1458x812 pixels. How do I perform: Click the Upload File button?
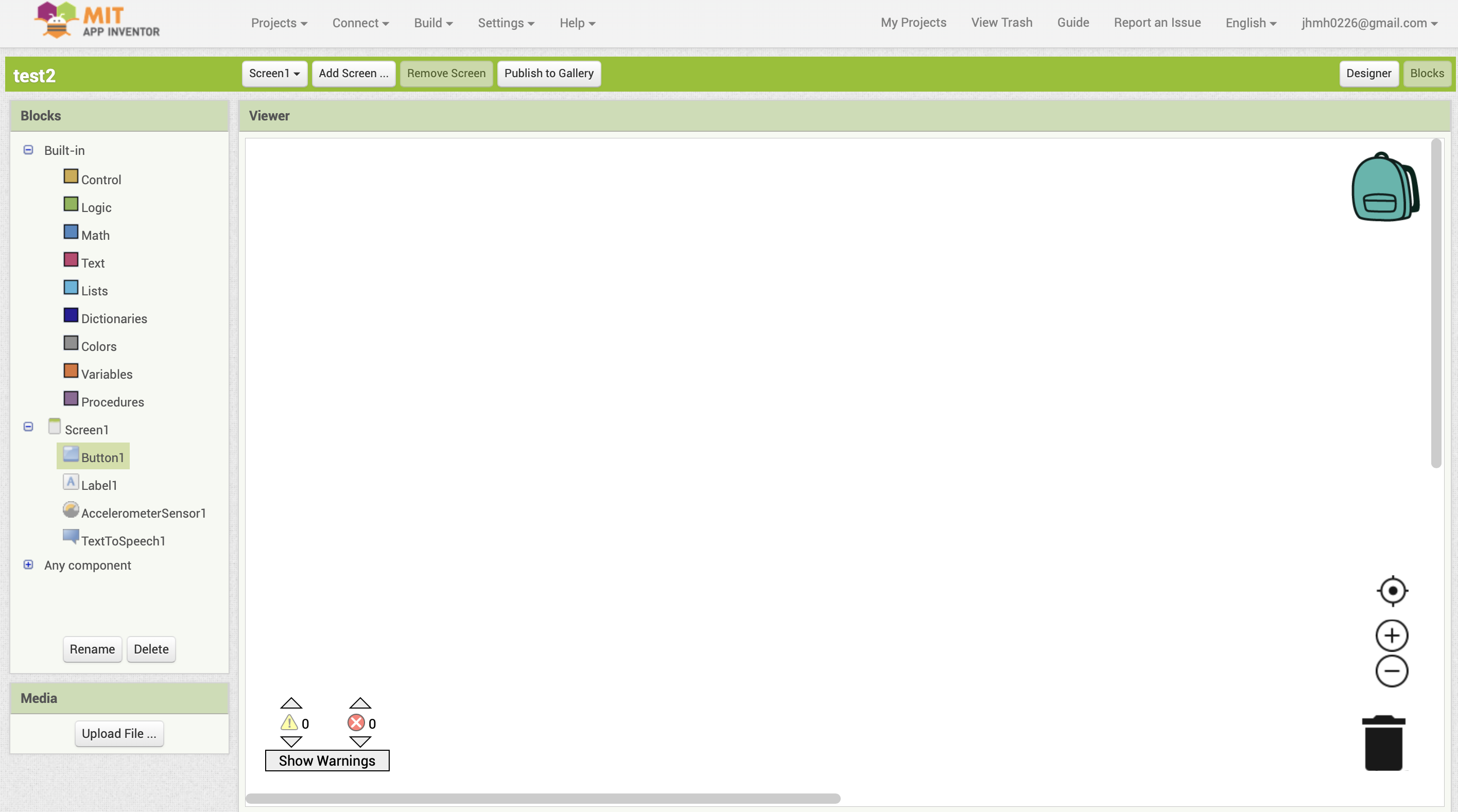tap(119, 733)
